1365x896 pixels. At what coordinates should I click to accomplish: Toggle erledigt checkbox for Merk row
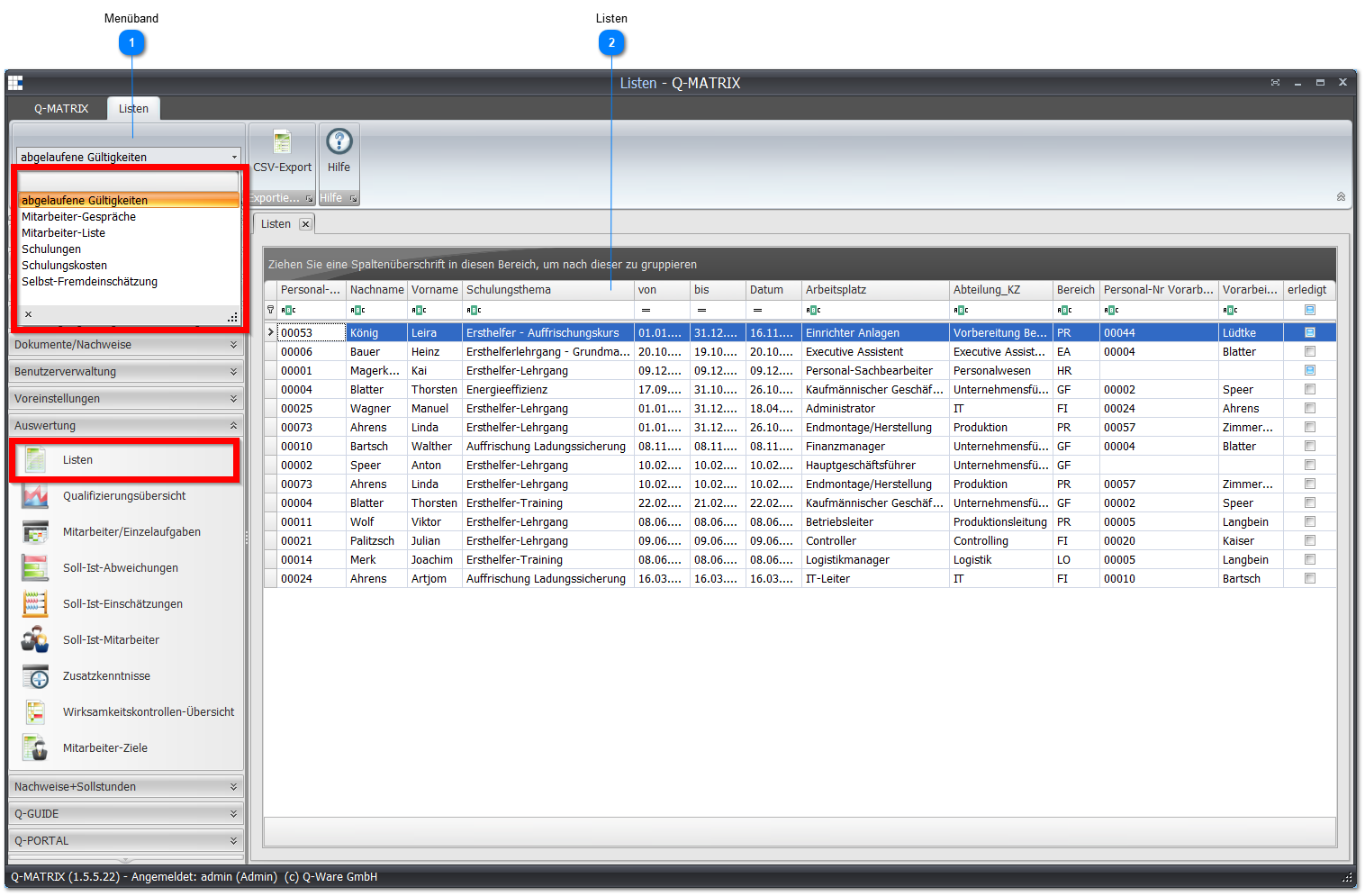click(1310, 560)
